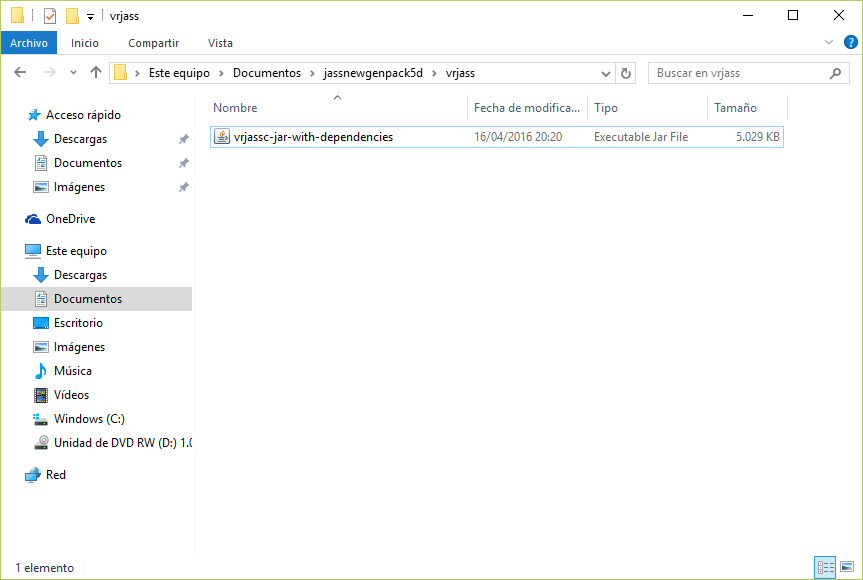Click jassnewgenpack5d in the address path
Image resolution: width=863 pixels, height=580 pixels.
[x=373, y=73]
